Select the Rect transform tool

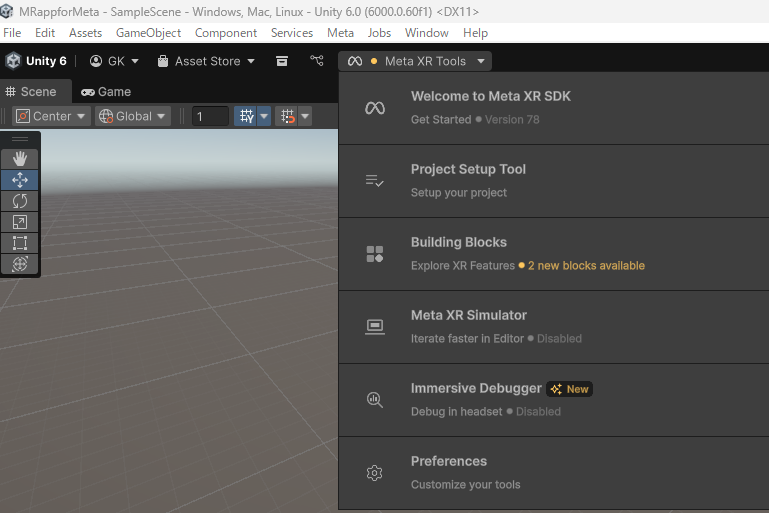[x=20, y=243]
